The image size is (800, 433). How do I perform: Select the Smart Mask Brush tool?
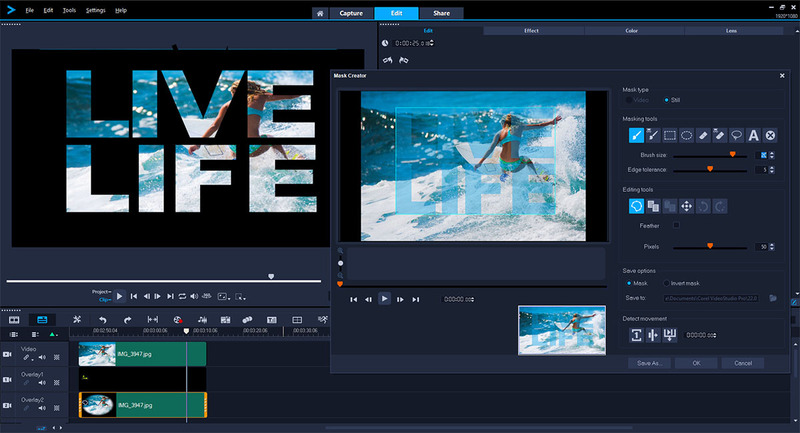pyautogui.click(x=653, y=135)
